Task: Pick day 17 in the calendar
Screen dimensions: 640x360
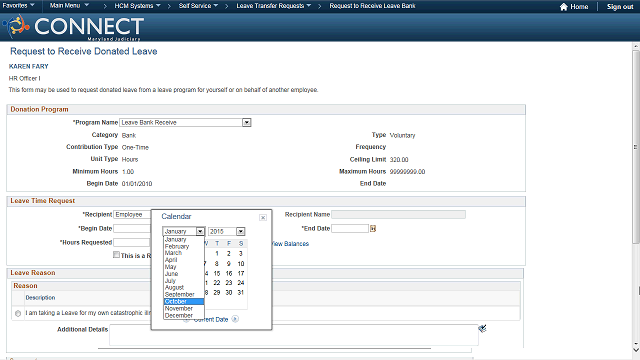Action: (x=241, y=273)
